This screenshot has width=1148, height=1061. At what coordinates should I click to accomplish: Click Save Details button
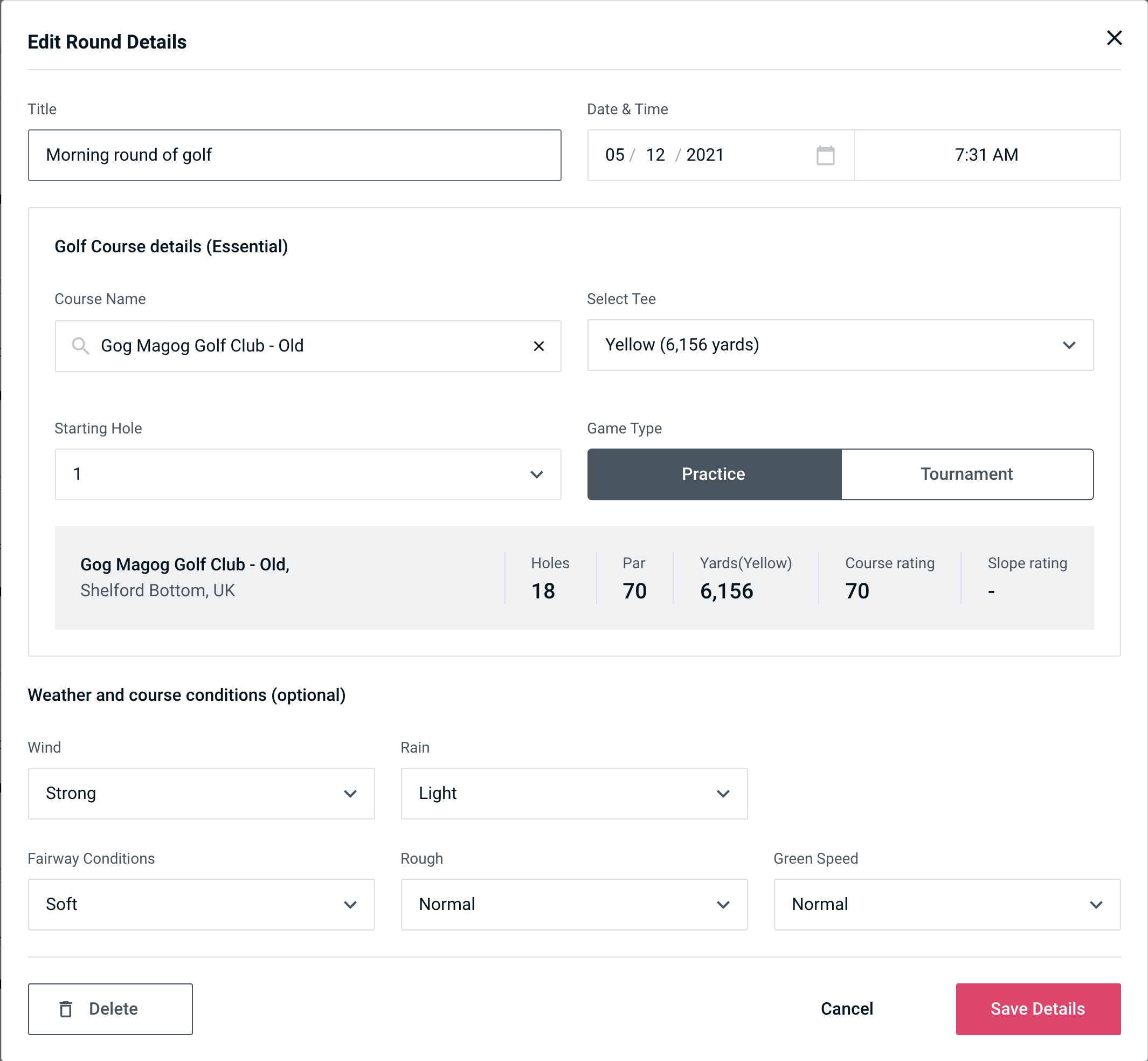(x=1037, y=1008)
